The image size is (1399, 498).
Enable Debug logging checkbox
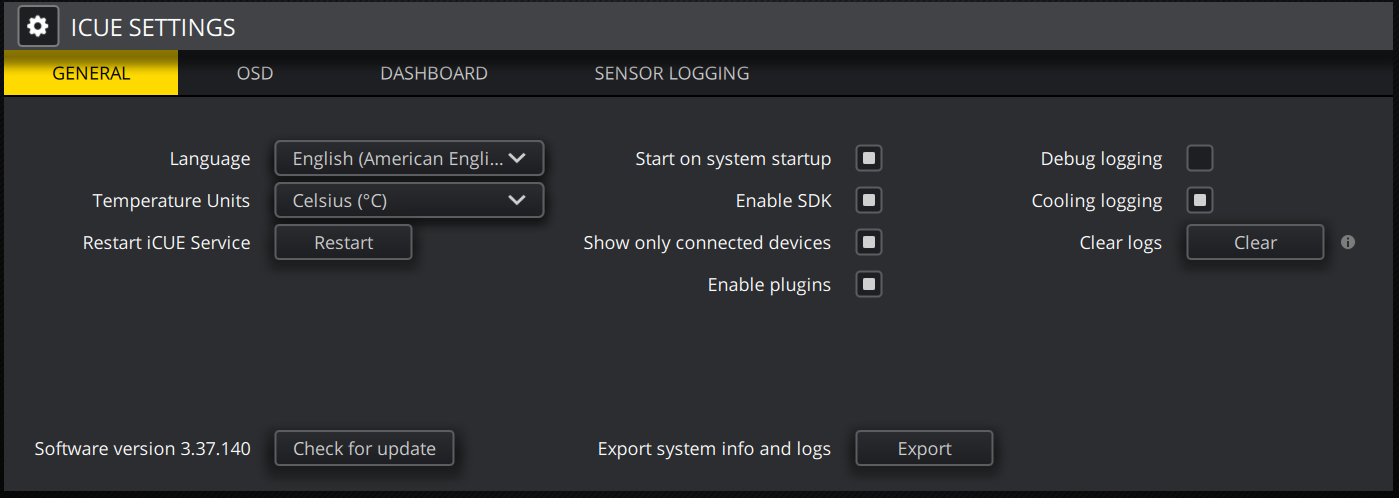[1200, 158]
